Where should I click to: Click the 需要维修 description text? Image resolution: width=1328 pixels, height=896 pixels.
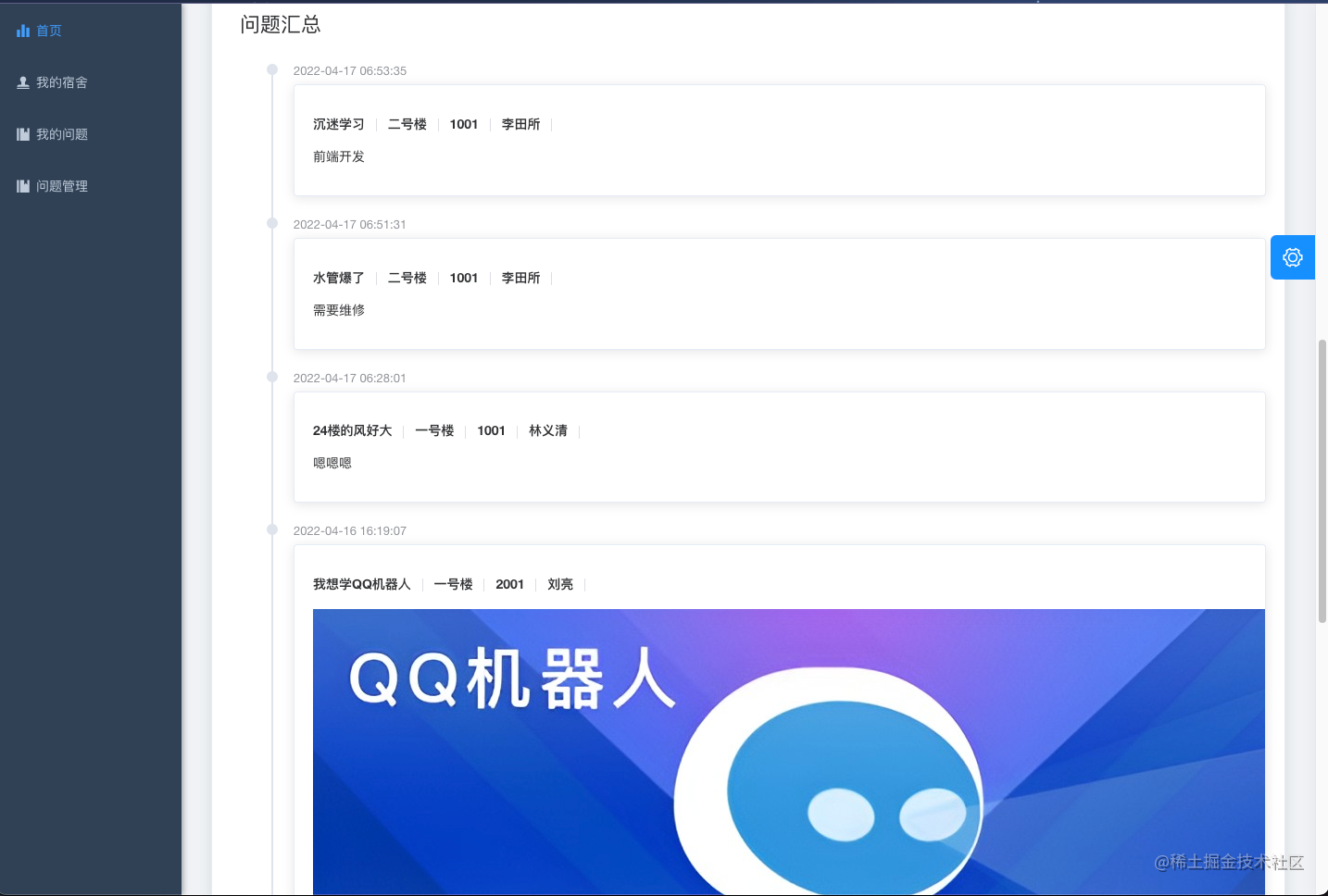click(x=339, y=310)
